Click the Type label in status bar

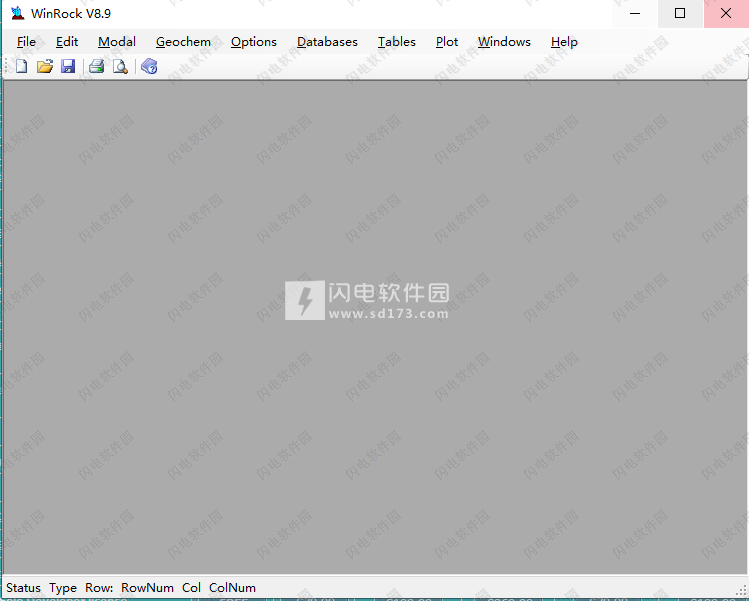click(63, 588)
